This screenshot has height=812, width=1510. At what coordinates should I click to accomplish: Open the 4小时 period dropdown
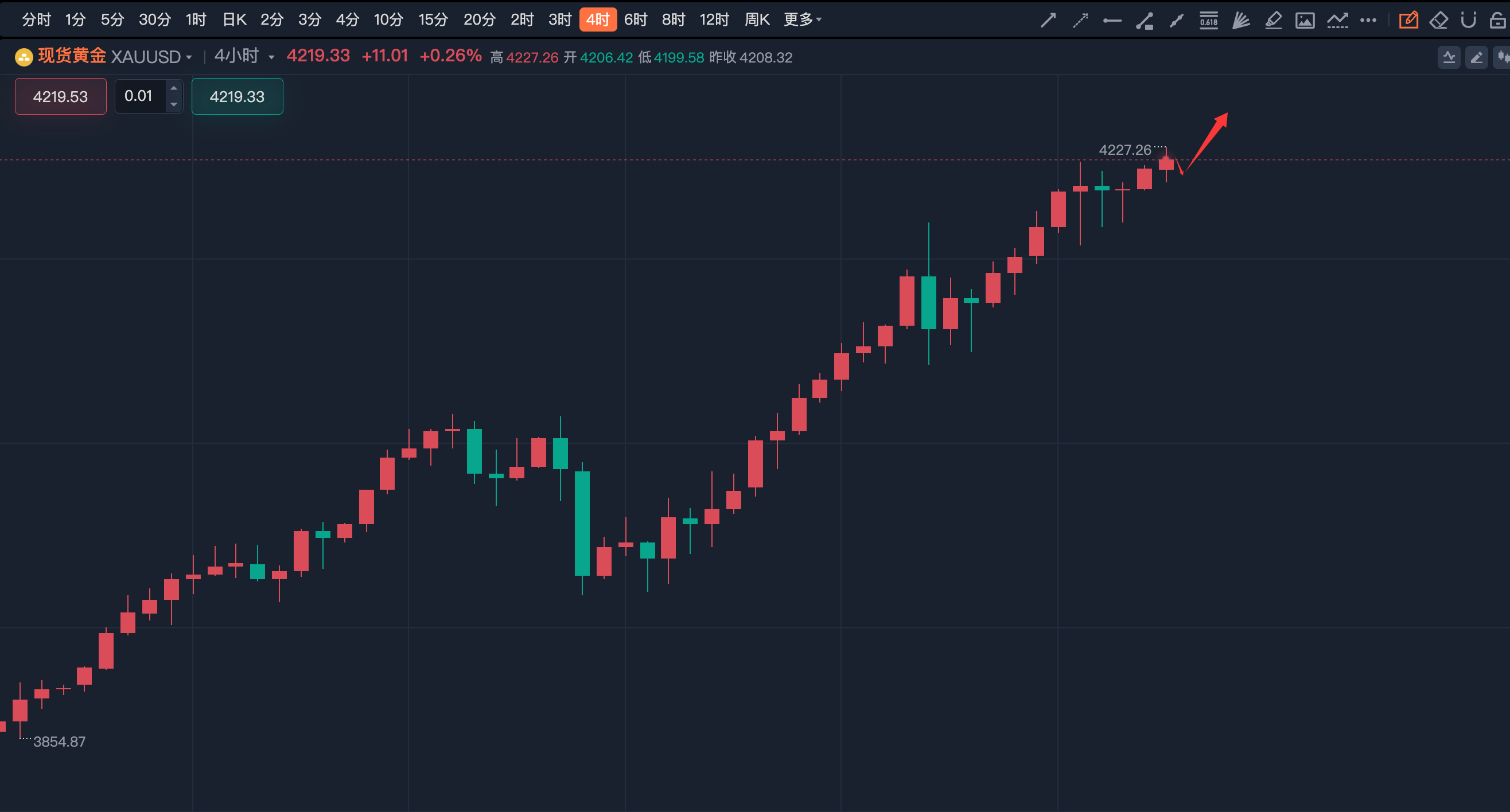[x=271, y=57]
